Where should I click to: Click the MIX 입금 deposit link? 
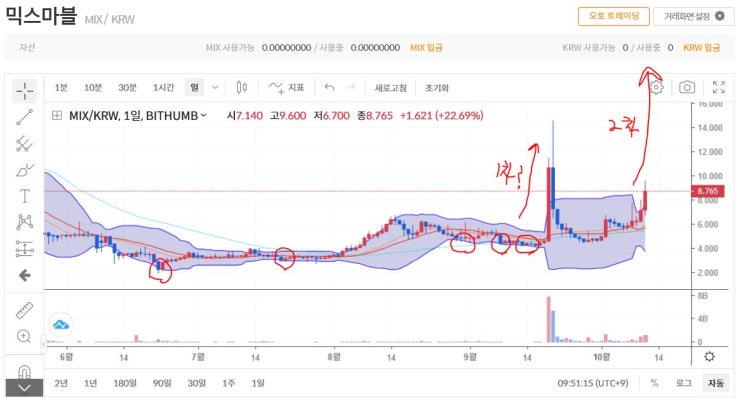426,47
